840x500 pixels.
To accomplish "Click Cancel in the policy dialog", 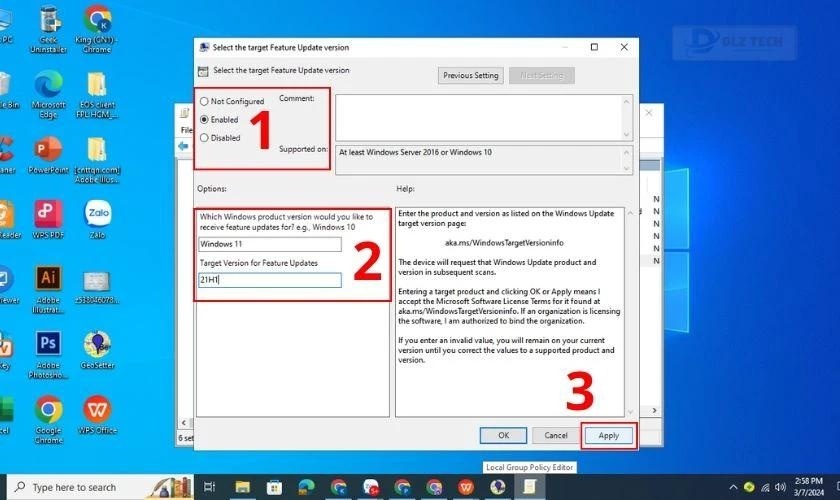I will coord(556,435).
